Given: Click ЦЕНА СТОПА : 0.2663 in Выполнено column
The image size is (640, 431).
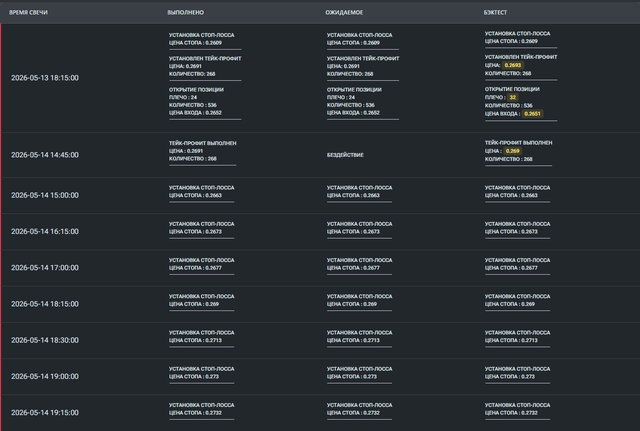Looking at the screenshot, I should [x=196, y=196].
